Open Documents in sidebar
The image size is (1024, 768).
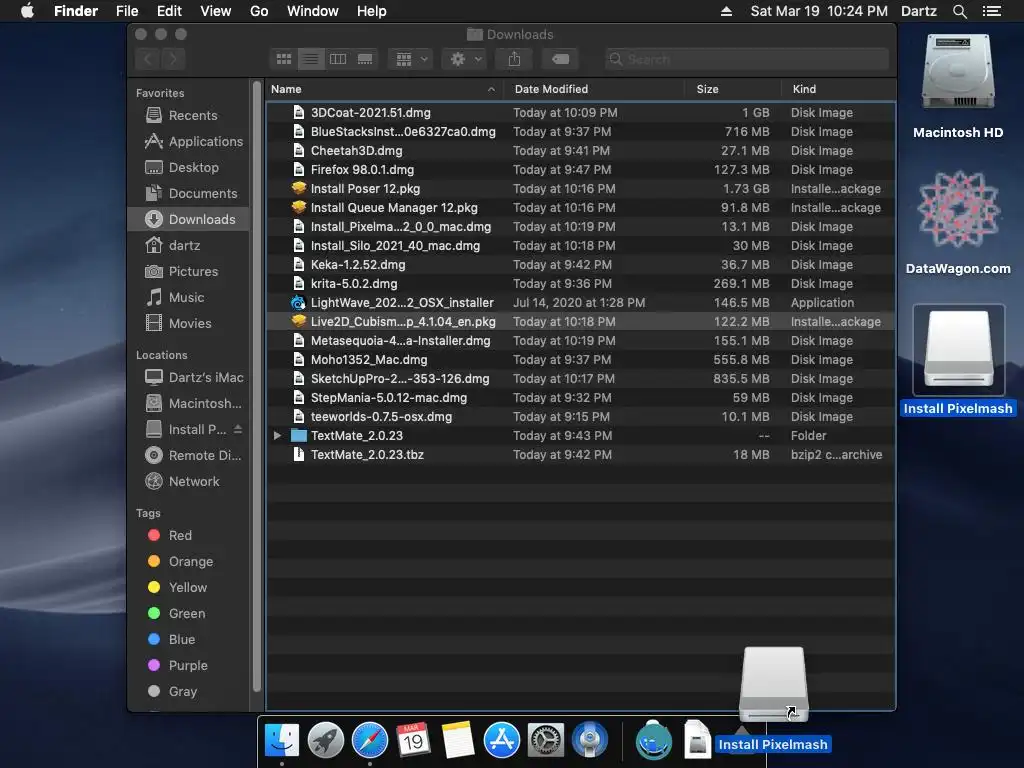click(188, 194)
